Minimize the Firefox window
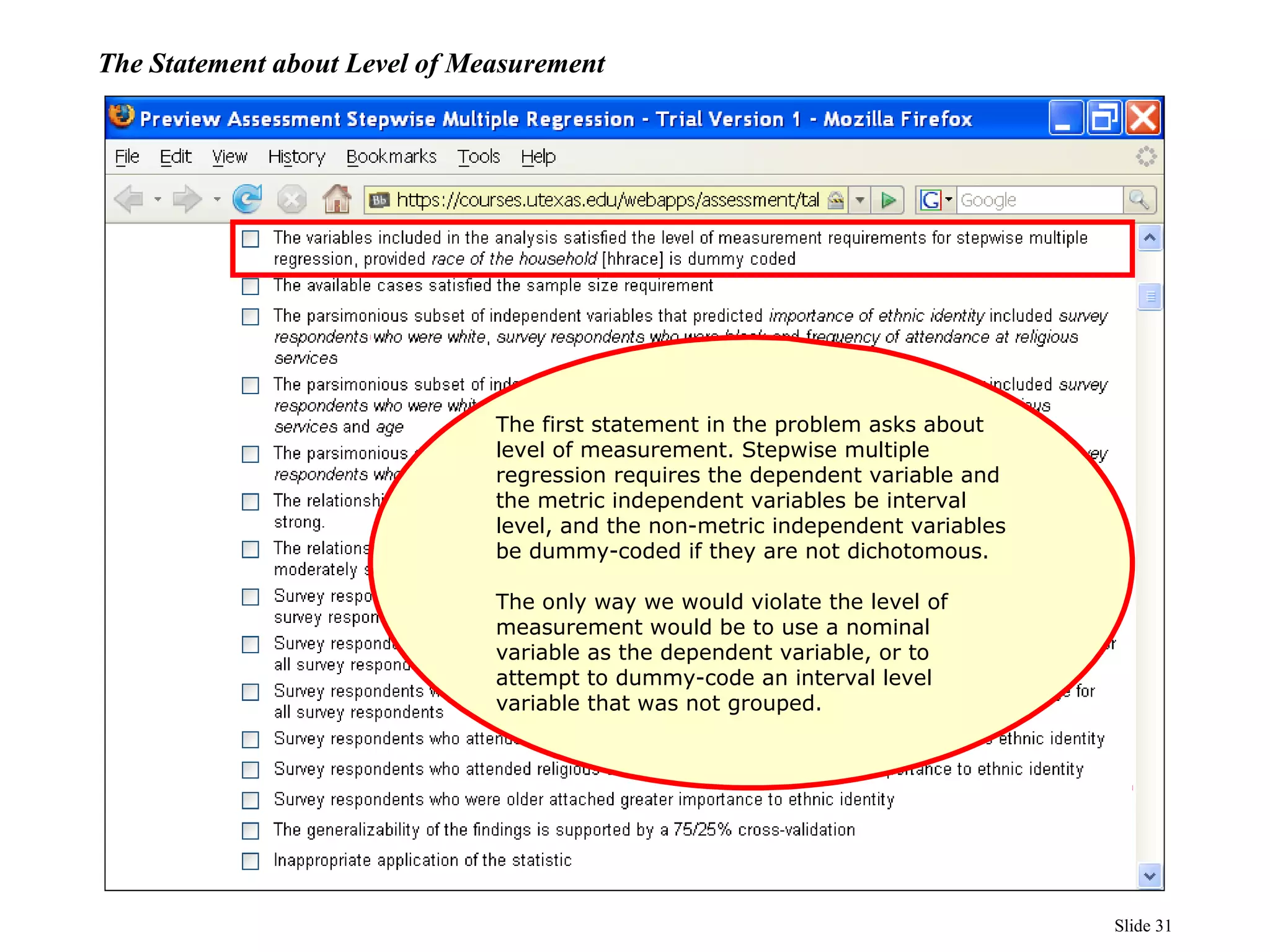Viewport: 1270px width, 952px height. coord(1065,117)
